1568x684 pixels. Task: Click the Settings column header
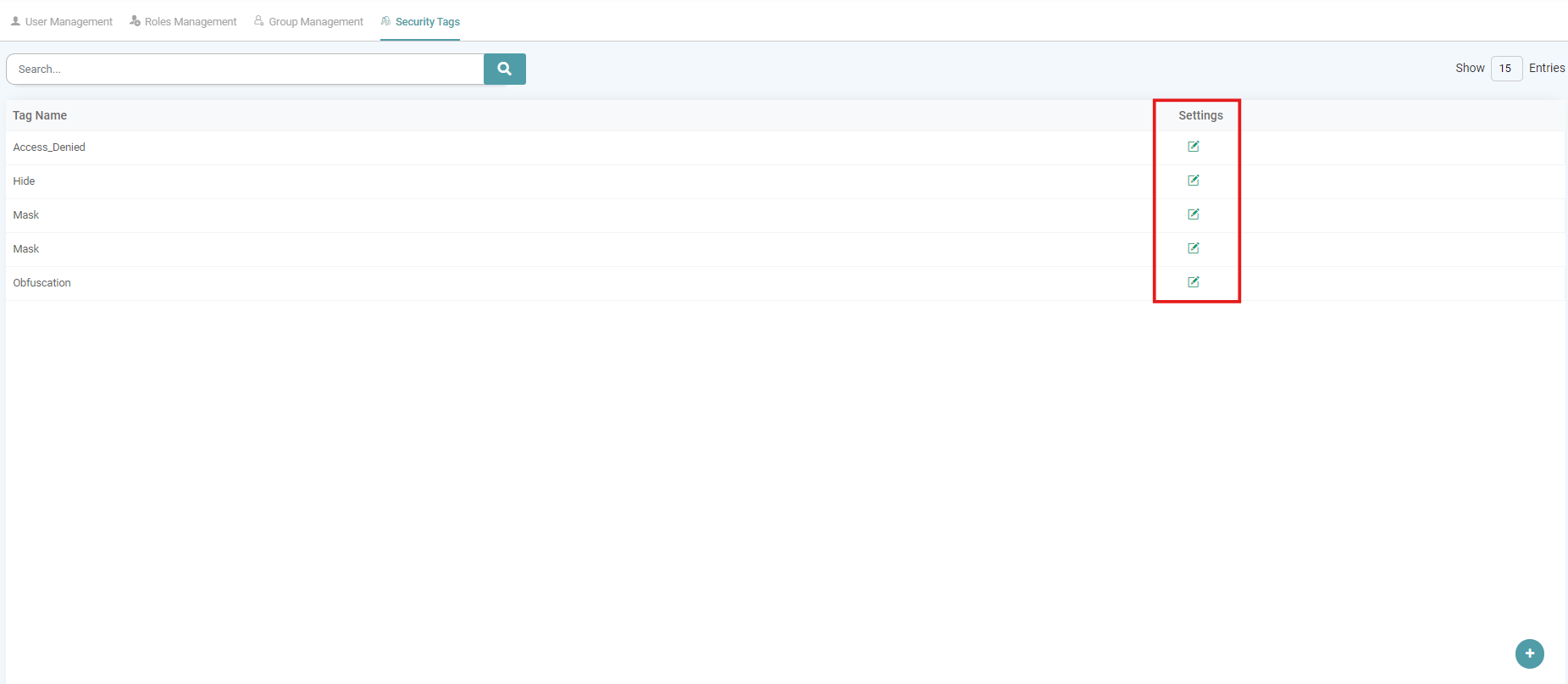(1200, 115)
